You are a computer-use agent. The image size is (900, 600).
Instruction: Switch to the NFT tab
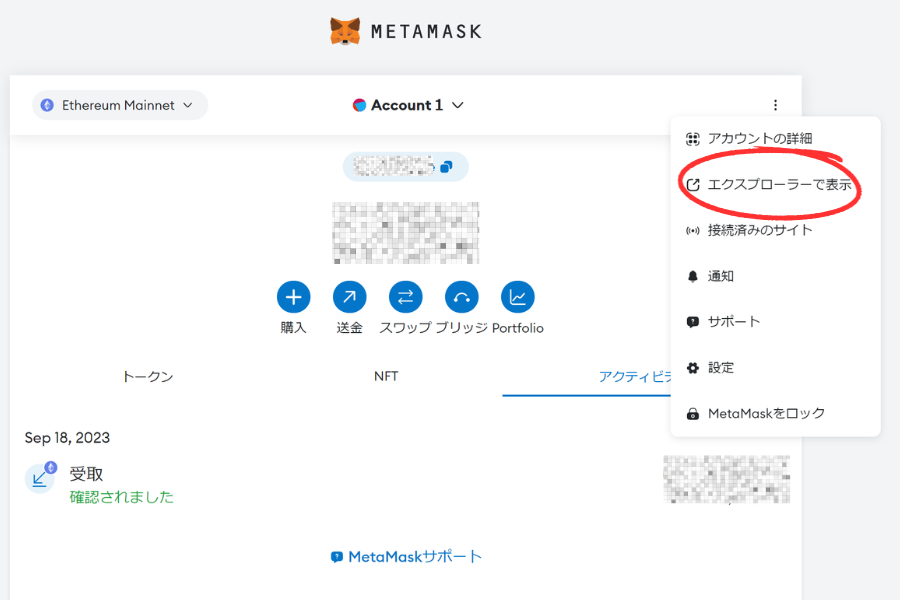[x=386, y=376]
